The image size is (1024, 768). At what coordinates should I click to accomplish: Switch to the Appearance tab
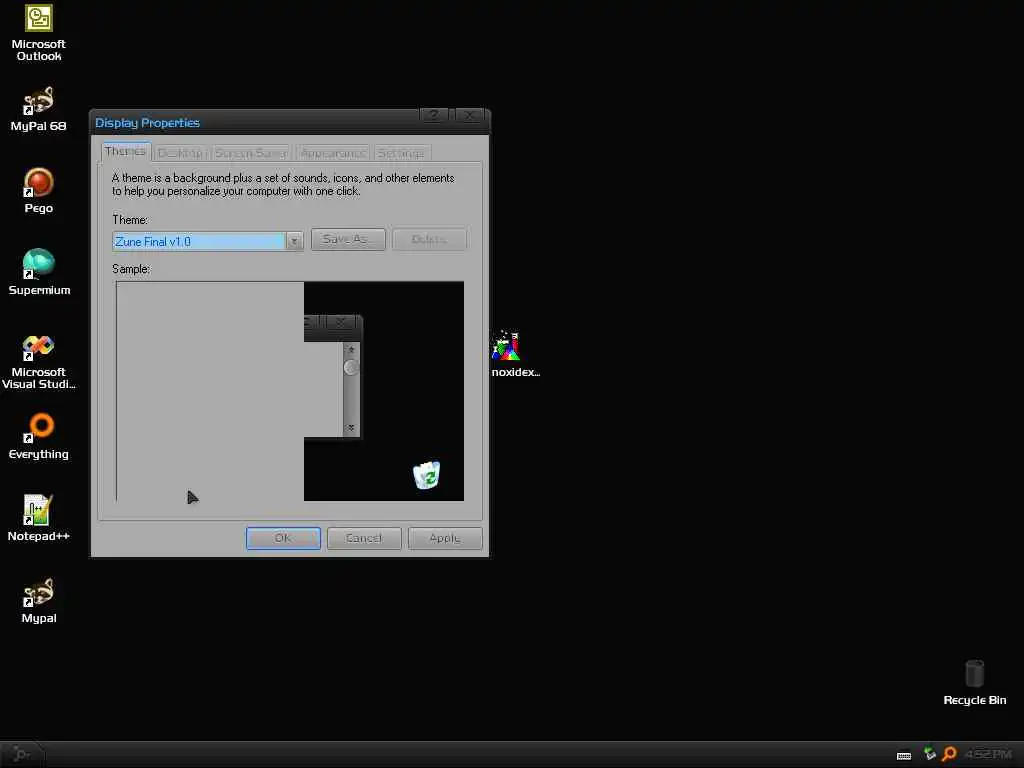coord(332,153)
